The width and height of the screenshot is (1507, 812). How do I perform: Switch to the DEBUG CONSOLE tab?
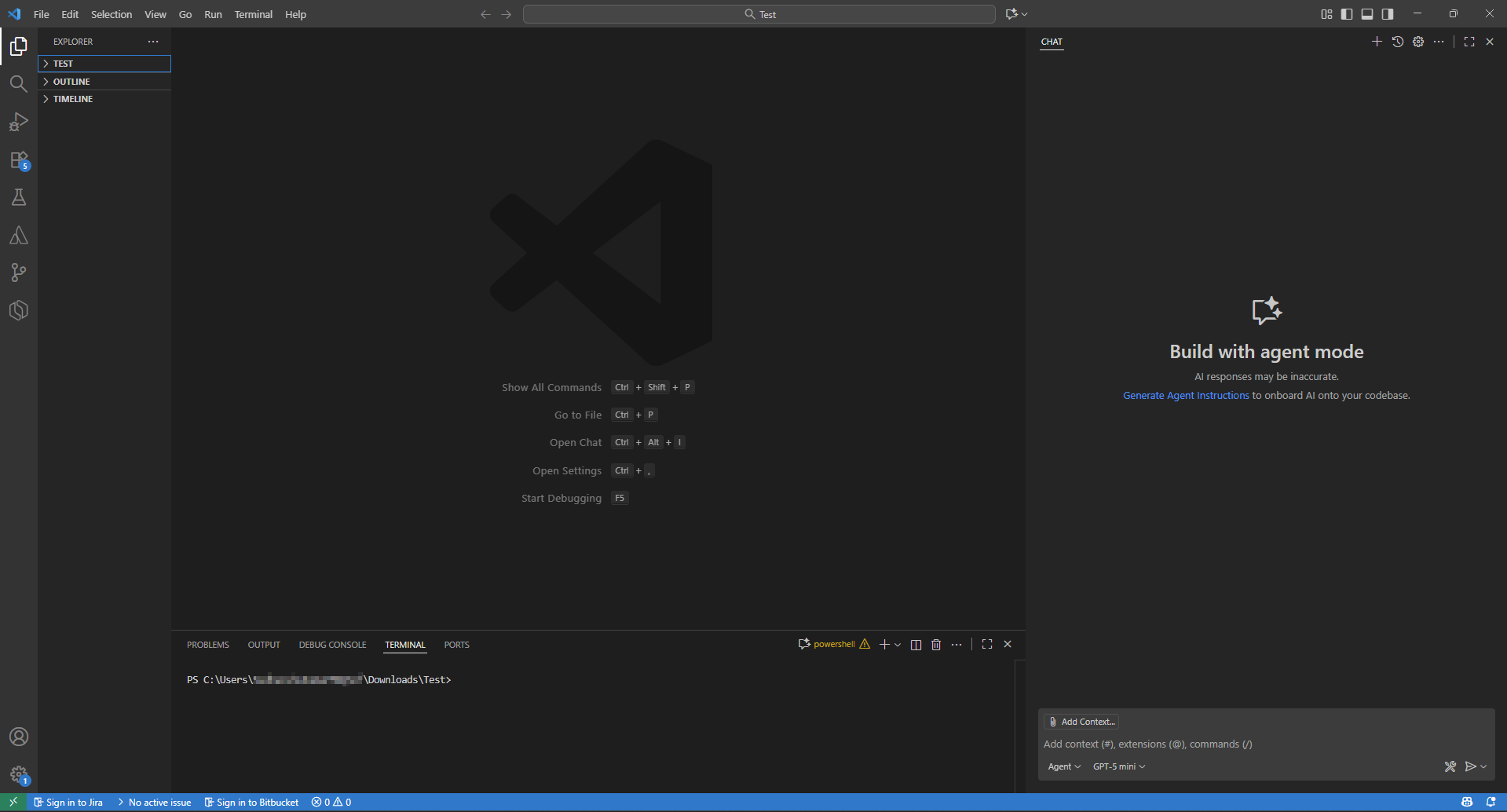point(332,645)
